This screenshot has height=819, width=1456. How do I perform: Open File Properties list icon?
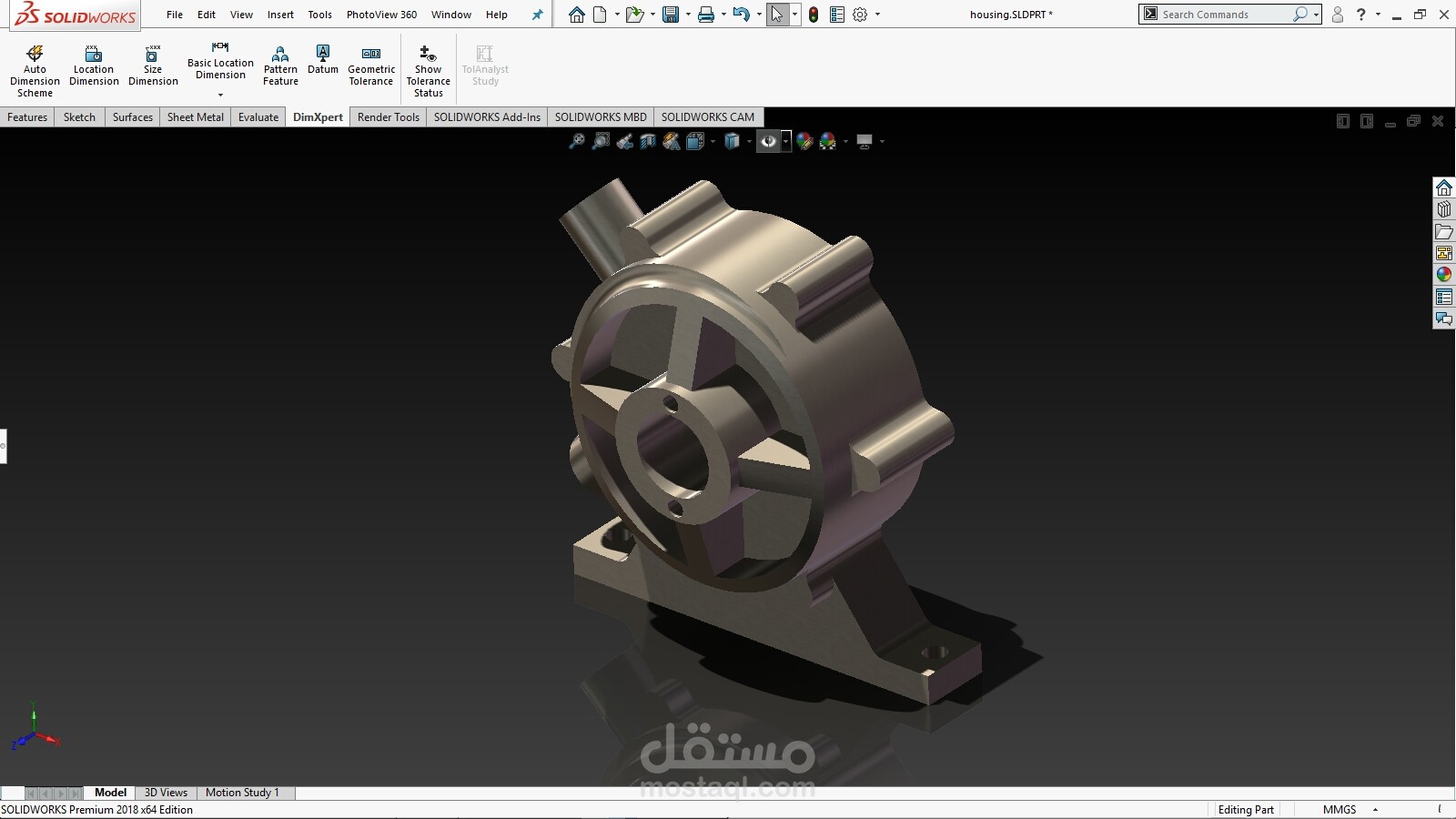coord(837,15)
